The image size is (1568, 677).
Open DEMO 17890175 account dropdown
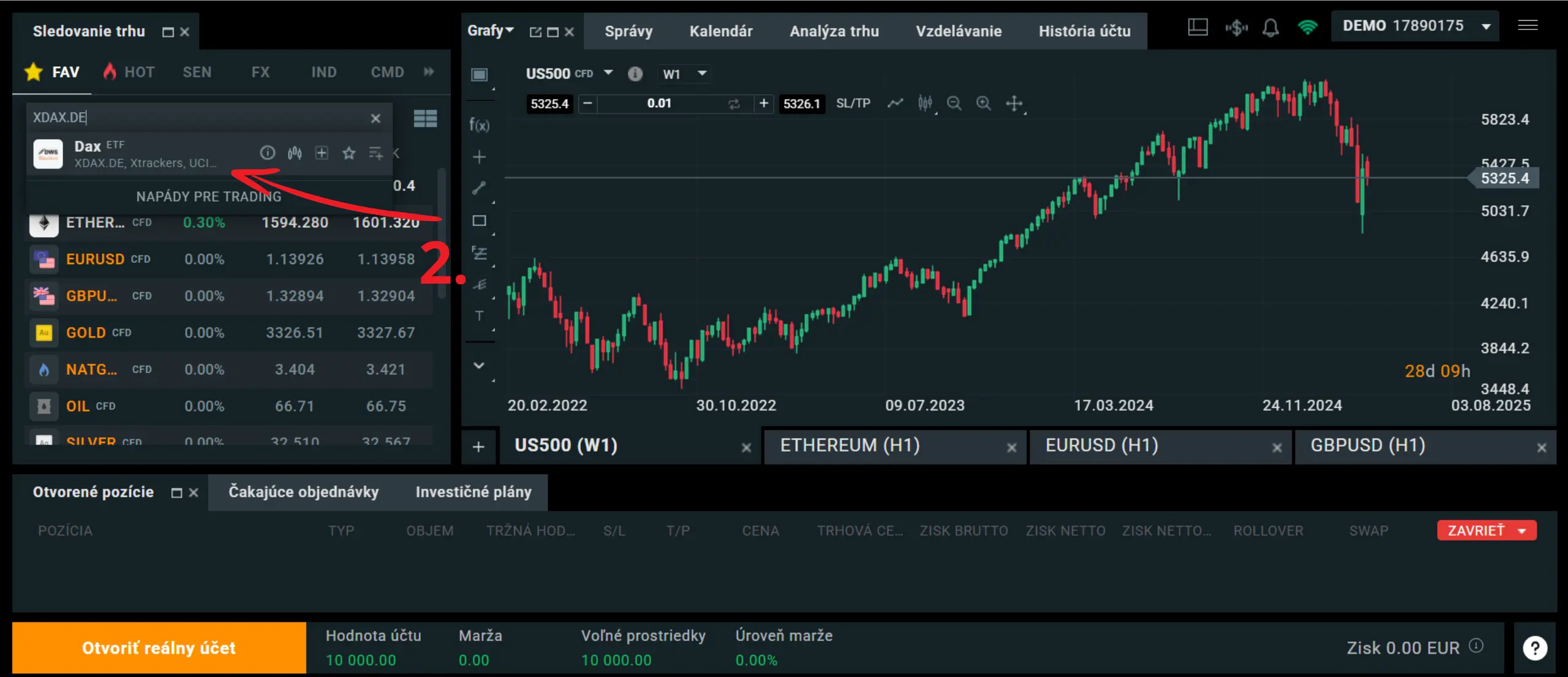tap(1415, 26)
